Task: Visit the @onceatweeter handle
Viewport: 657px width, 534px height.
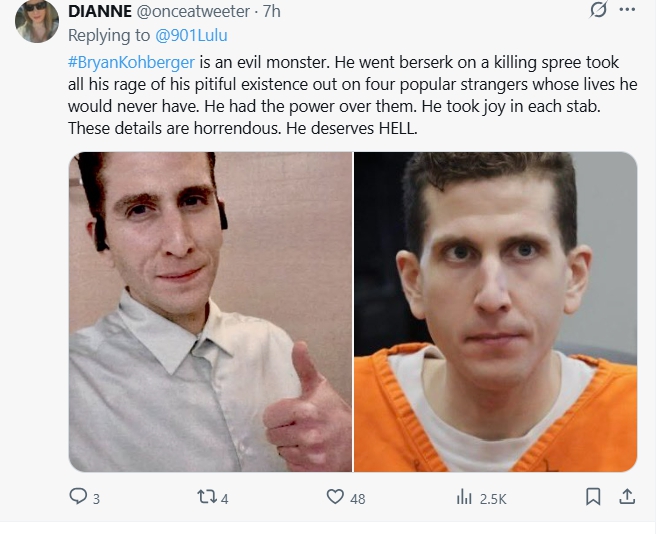Action: (x=193, y=11)
